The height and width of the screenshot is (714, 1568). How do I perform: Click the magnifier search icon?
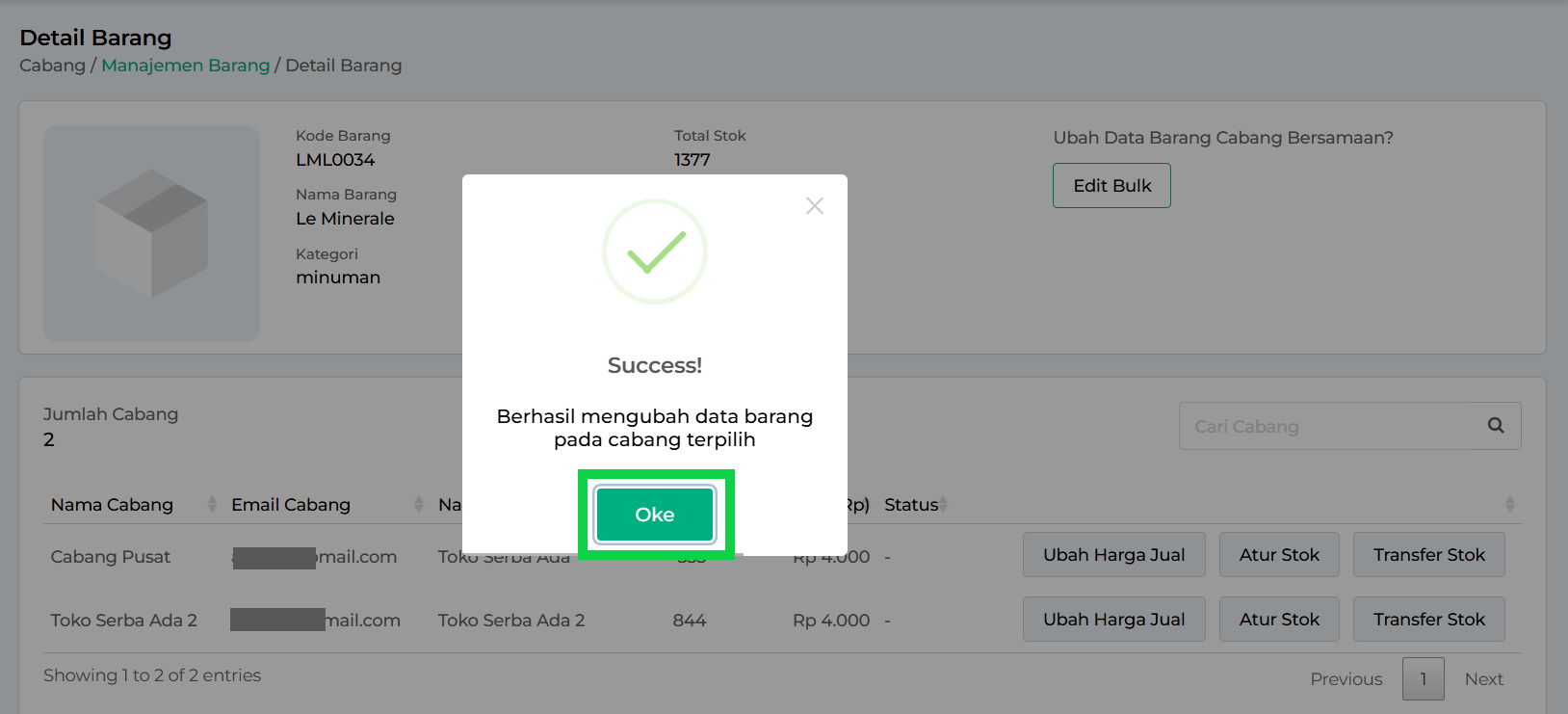1496,426
